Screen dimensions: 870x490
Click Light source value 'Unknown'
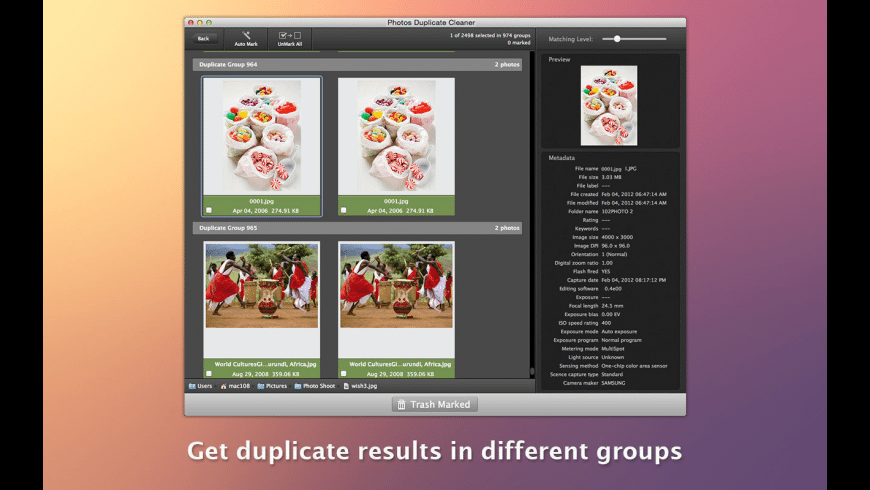(x=613, y=357)
